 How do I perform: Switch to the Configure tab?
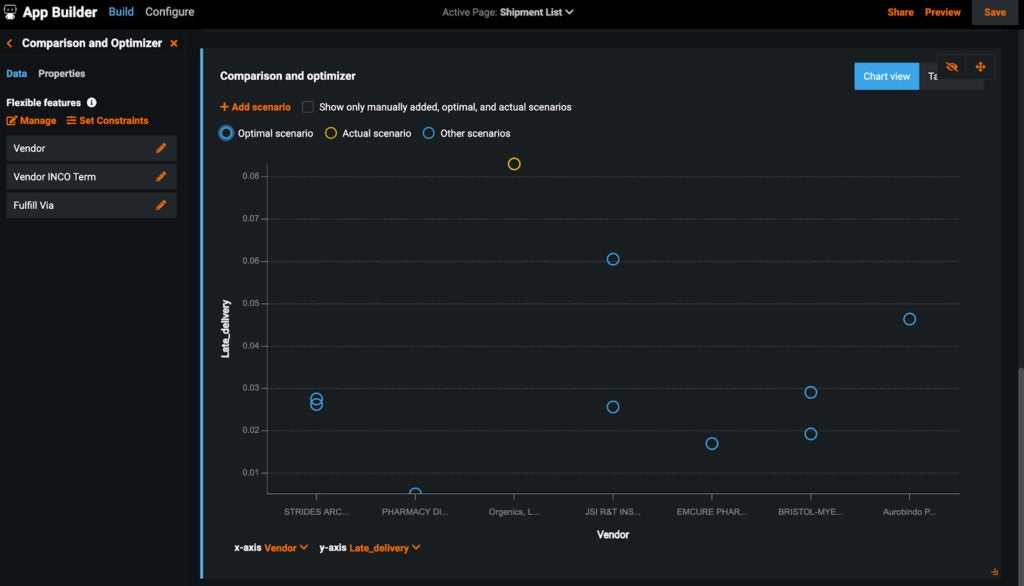coord(169,12)
